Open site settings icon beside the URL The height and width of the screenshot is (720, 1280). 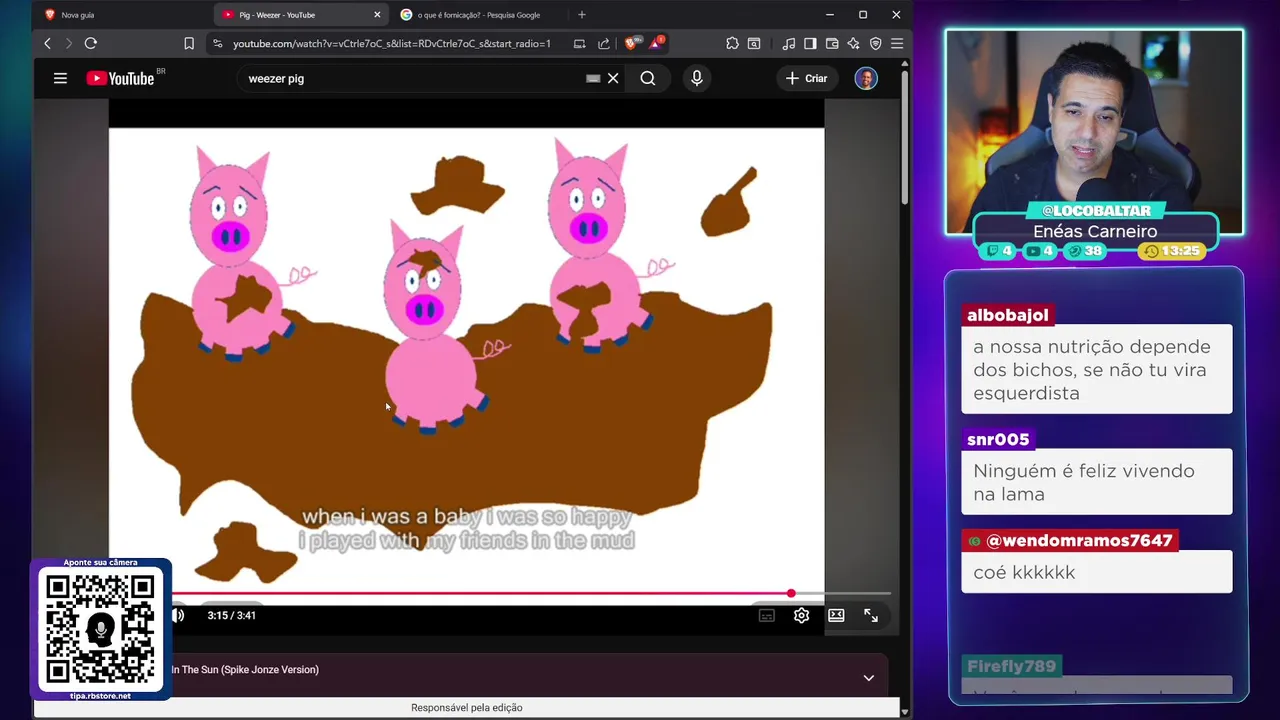[217, 43]
